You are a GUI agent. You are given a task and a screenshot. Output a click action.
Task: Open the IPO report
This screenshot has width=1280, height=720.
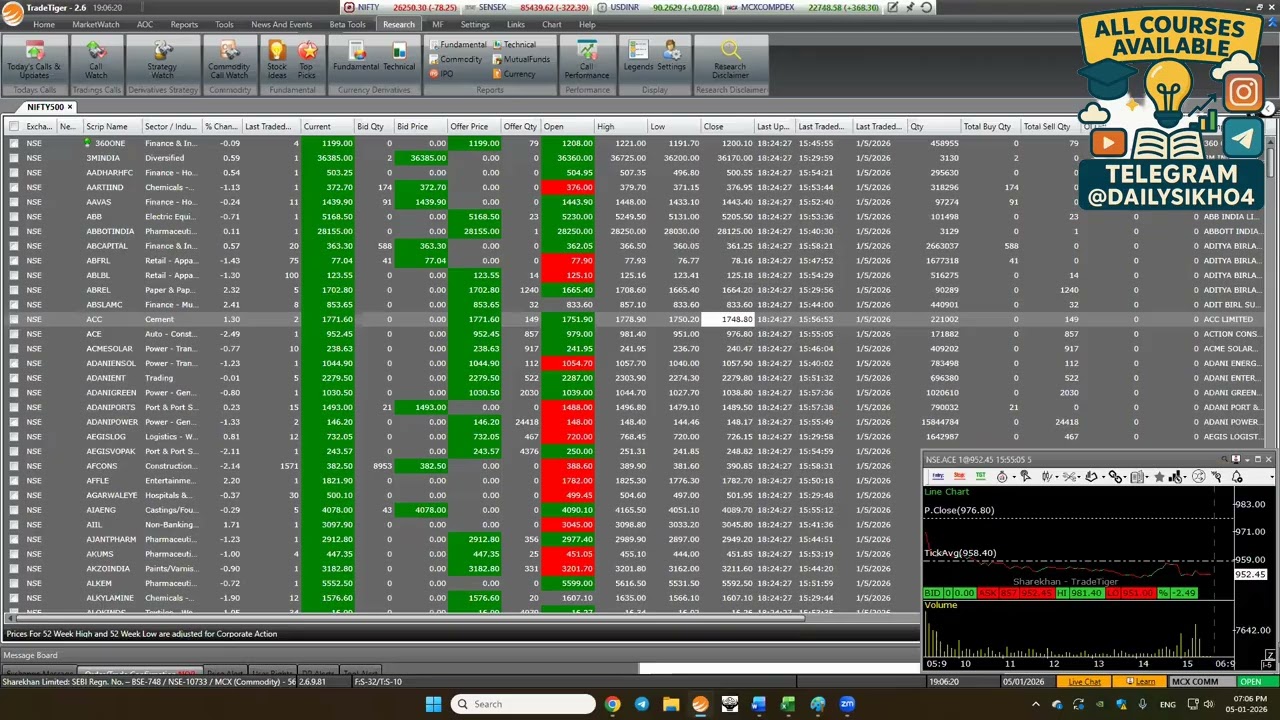[441, 74]
